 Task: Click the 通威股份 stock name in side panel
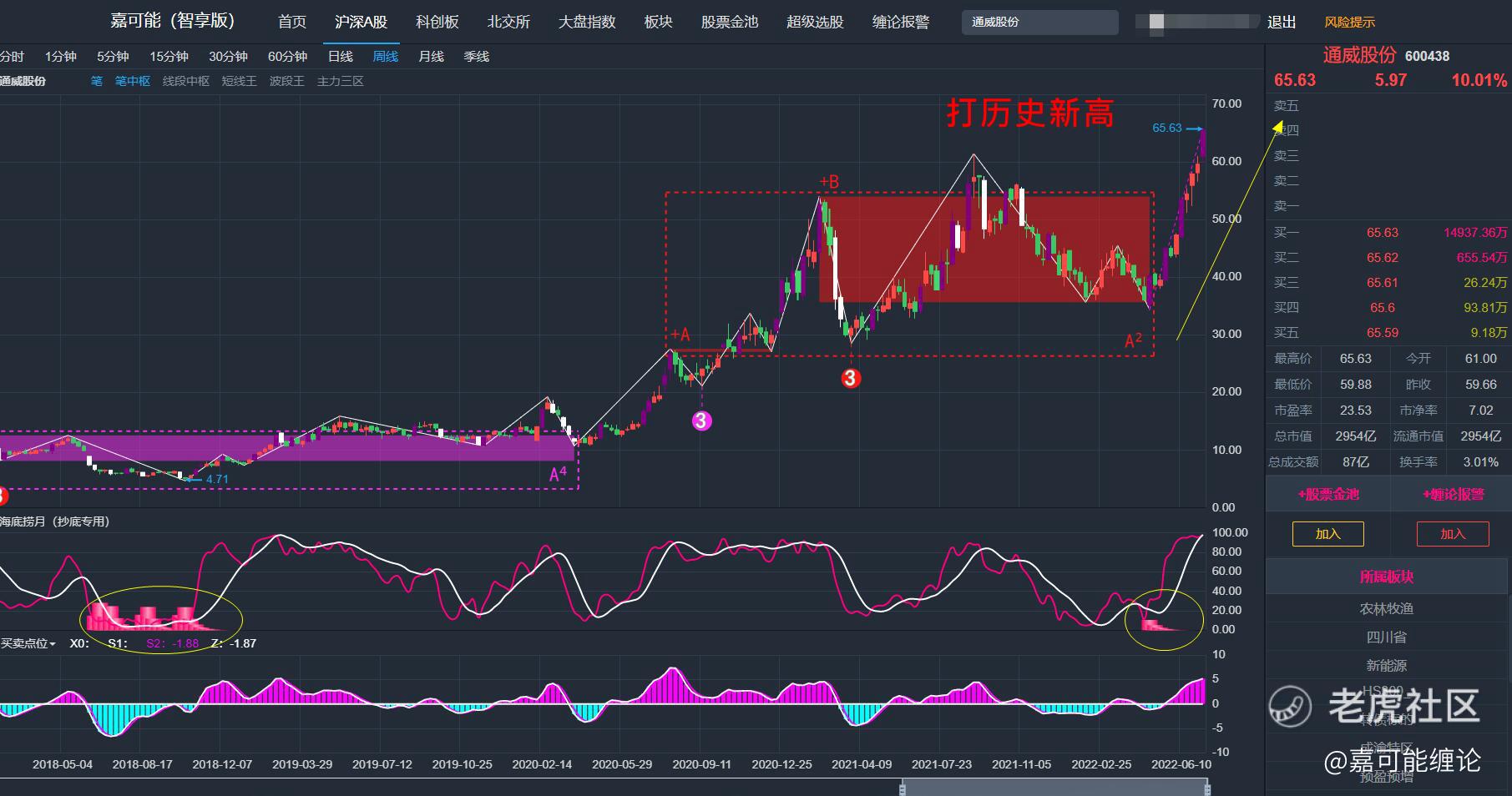coord(1359,55)
